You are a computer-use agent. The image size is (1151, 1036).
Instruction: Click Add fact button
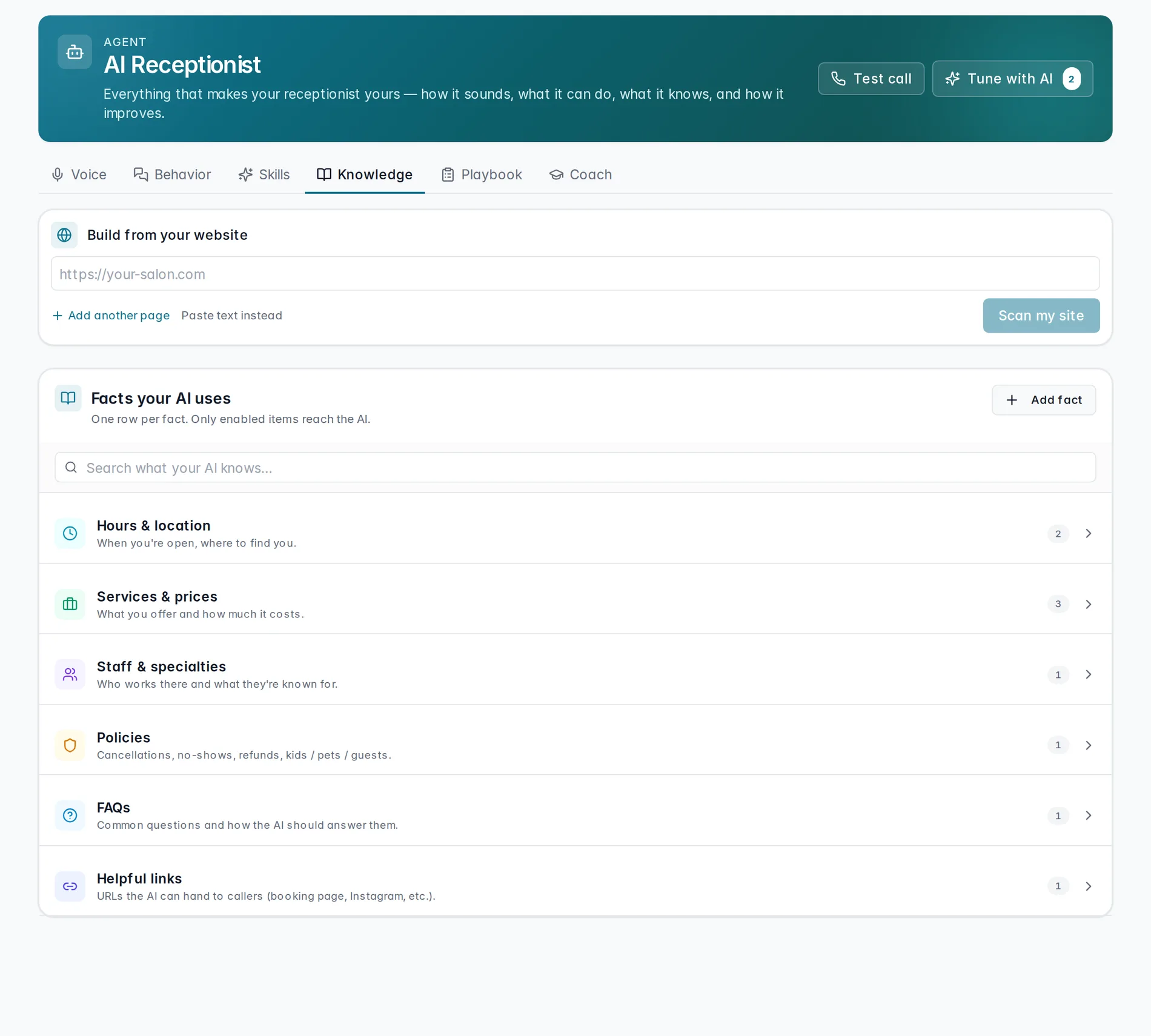1044,400
